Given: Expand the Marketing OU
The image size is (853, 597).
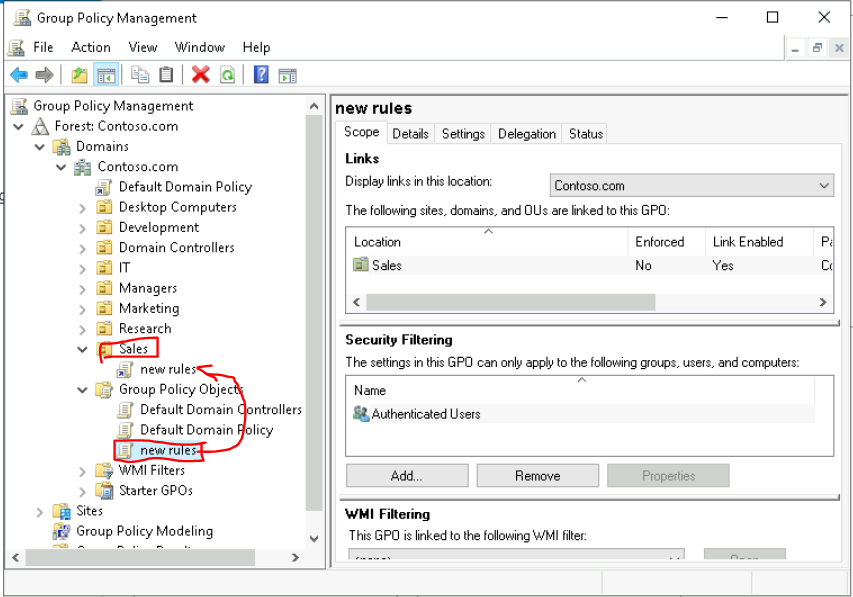Looking at the screenshot, I should pyautogui.click(x=82, y=310).
